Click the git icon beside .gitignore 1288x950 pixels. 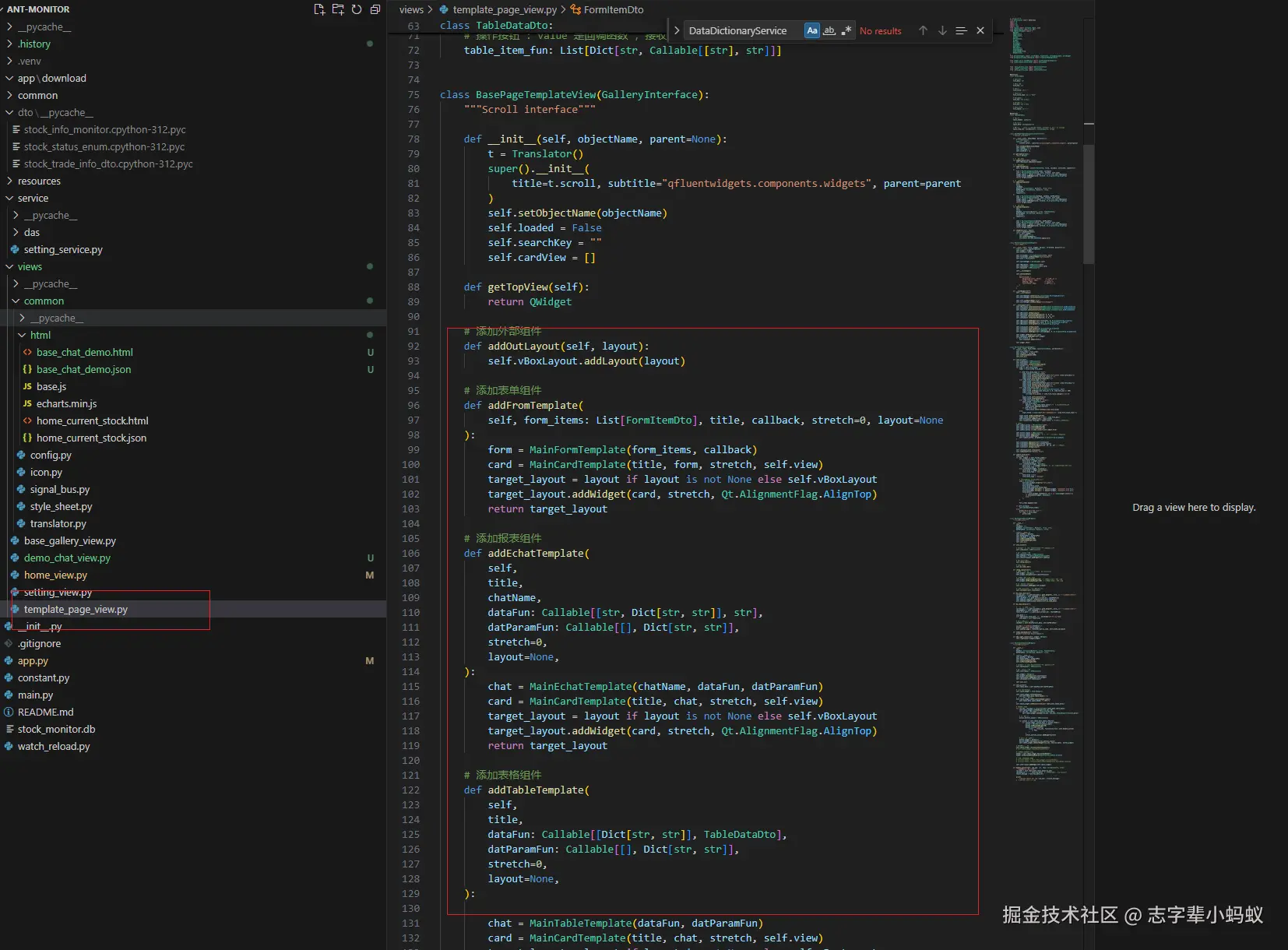pos(9,643)
